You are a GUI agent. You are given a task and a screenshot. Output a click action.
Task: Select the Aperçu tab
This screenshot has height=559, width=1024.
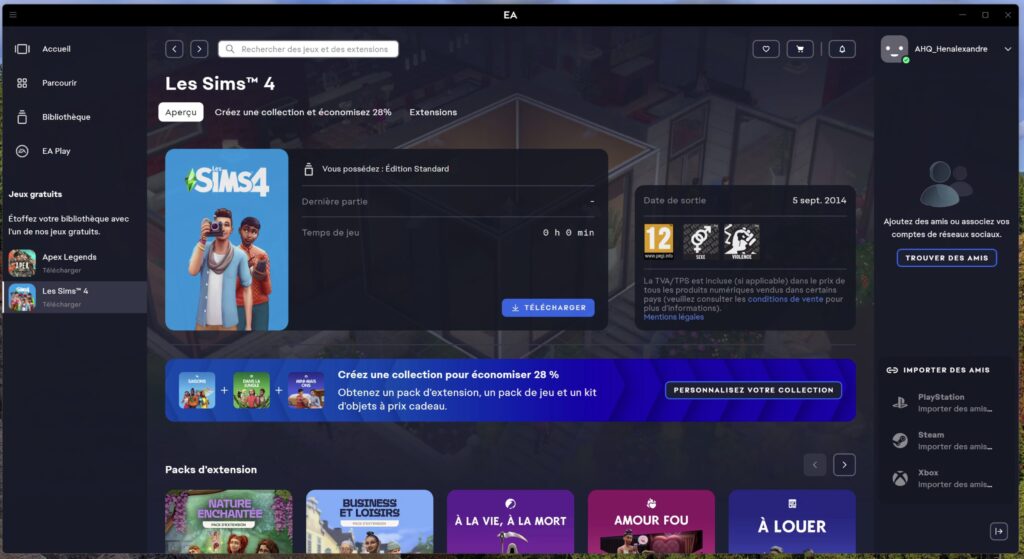pos(181,112)
